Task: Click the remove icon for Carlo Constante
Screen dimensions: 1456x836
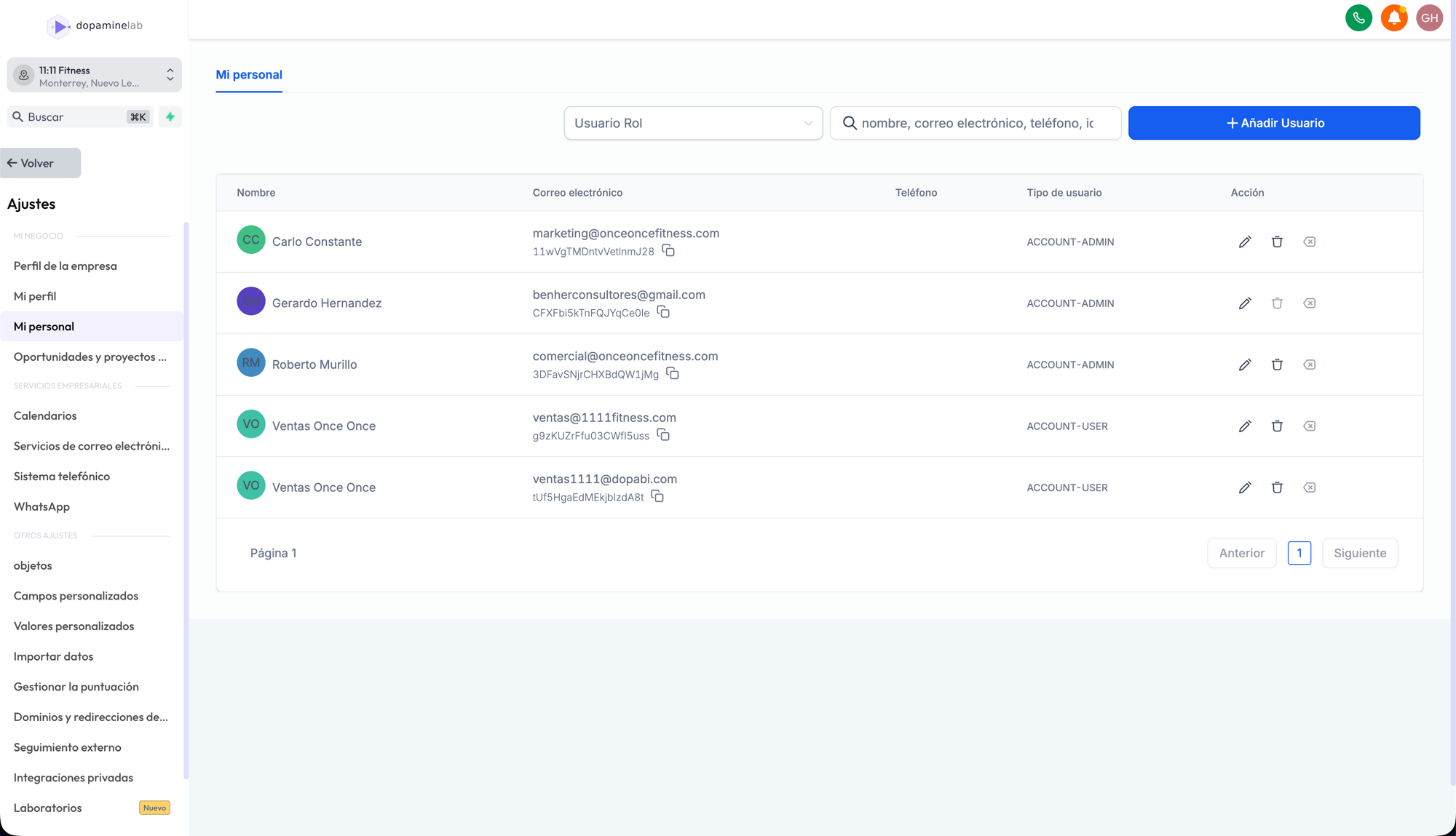Action: point(1309,242)
